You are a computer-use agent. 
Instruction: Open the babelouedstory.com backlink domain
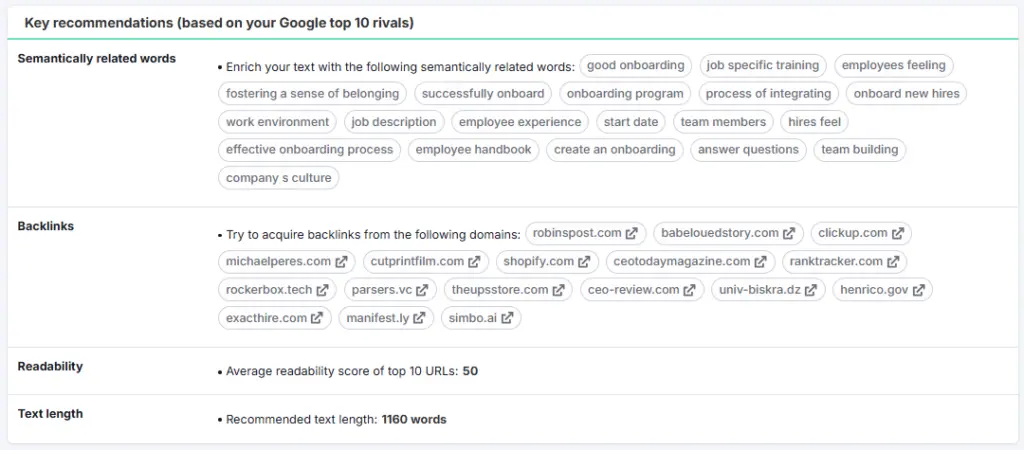coord(719,234)
